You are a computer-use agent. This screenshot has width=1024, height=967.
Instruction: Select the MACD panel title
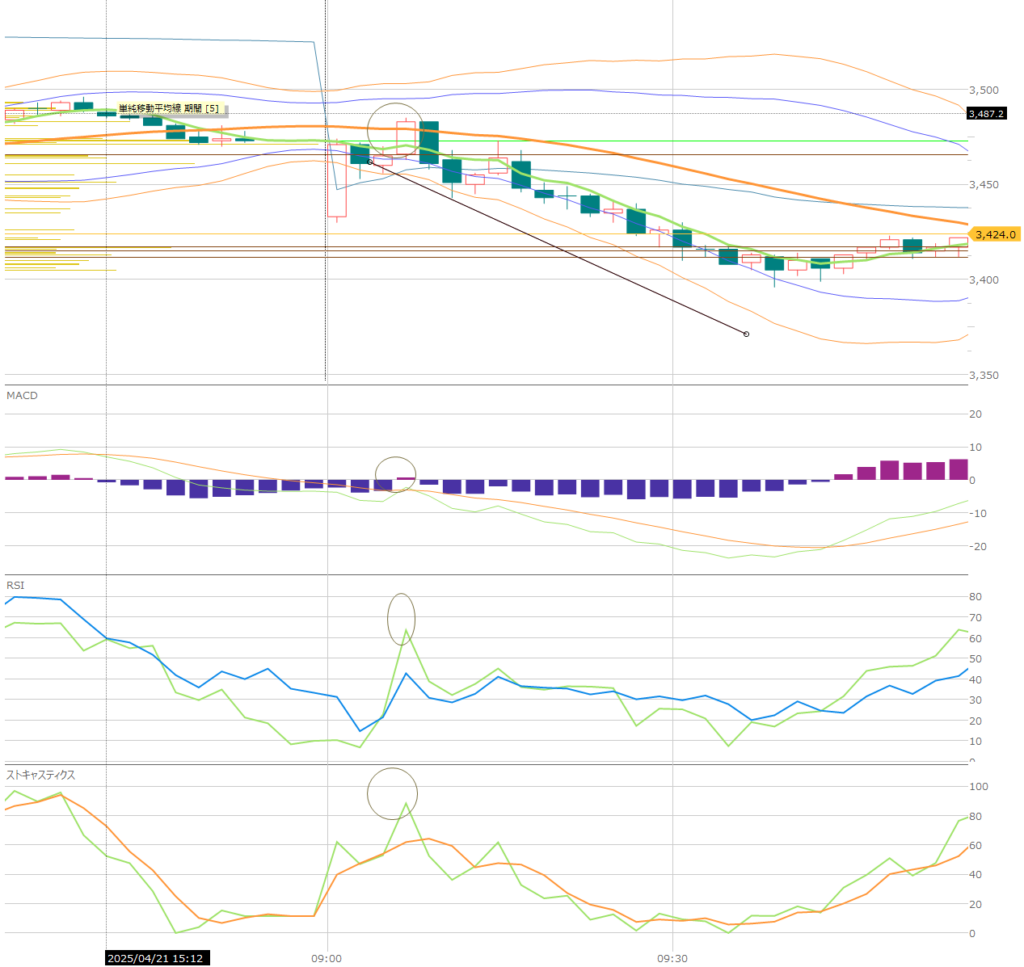[x=22, y=396]
